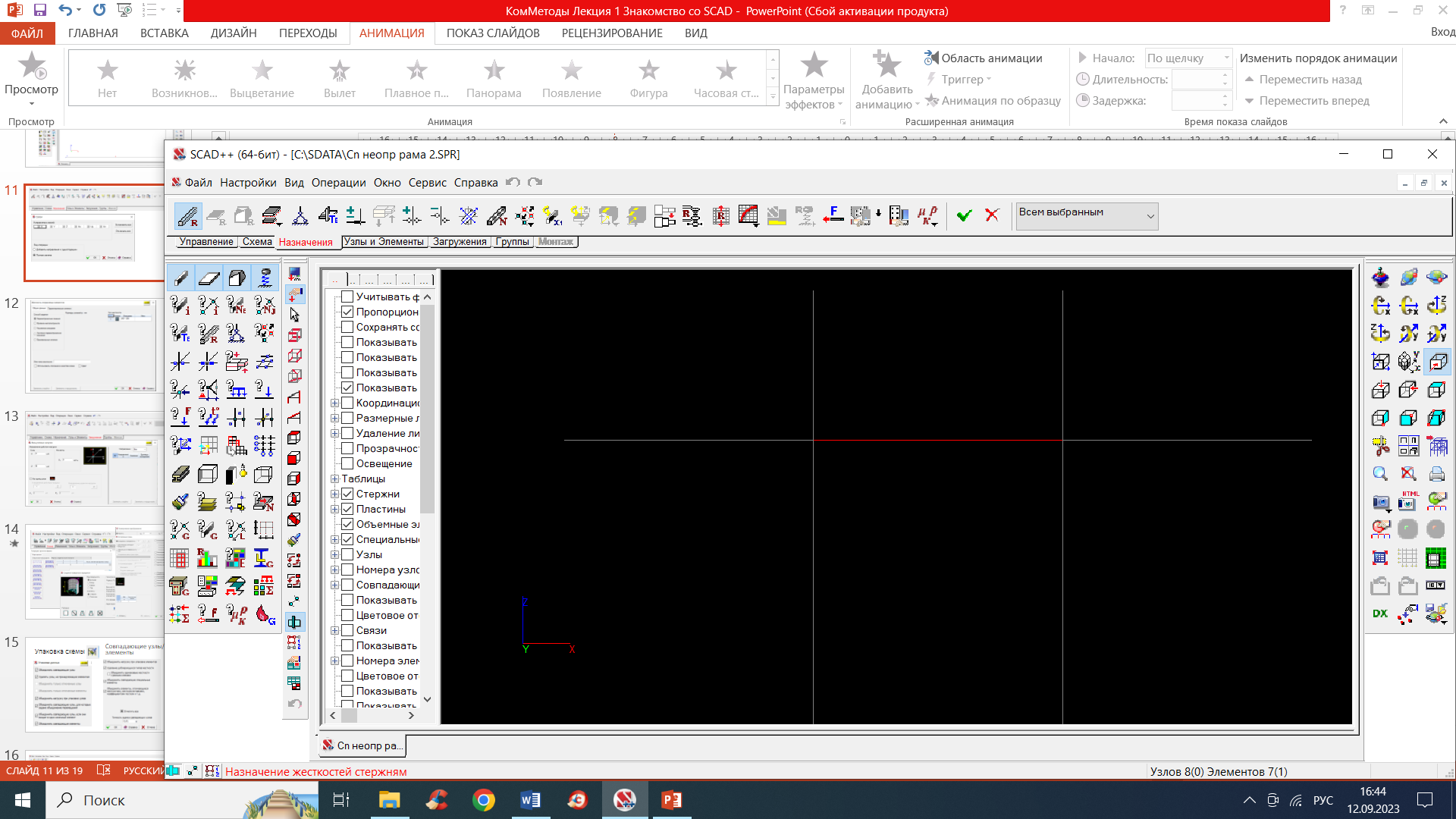
Task: Select the bar element tool in left palette
Action: click(x=180, y=278)
